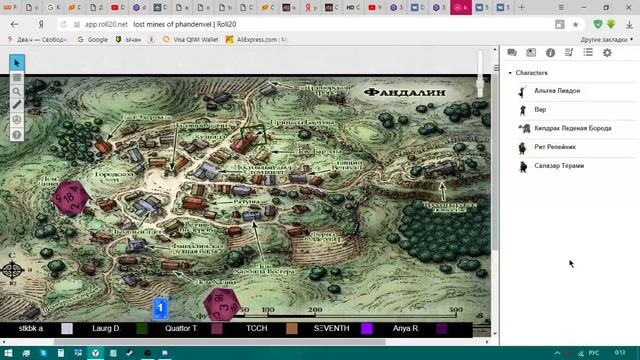Open the Jukebox tab in the sidebar

tap(569, 53)
